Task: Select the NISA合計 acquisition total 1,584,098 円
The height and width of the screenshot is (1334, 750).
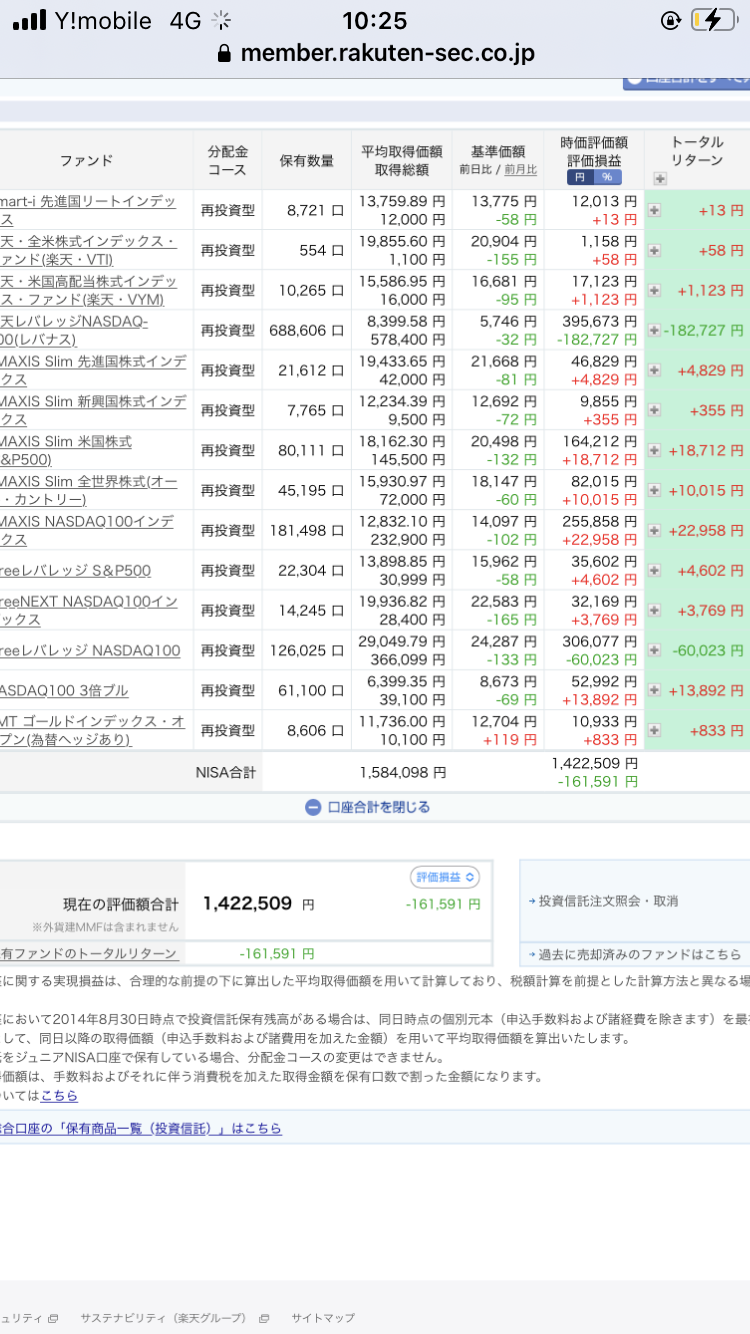Action: coord(403,772)
